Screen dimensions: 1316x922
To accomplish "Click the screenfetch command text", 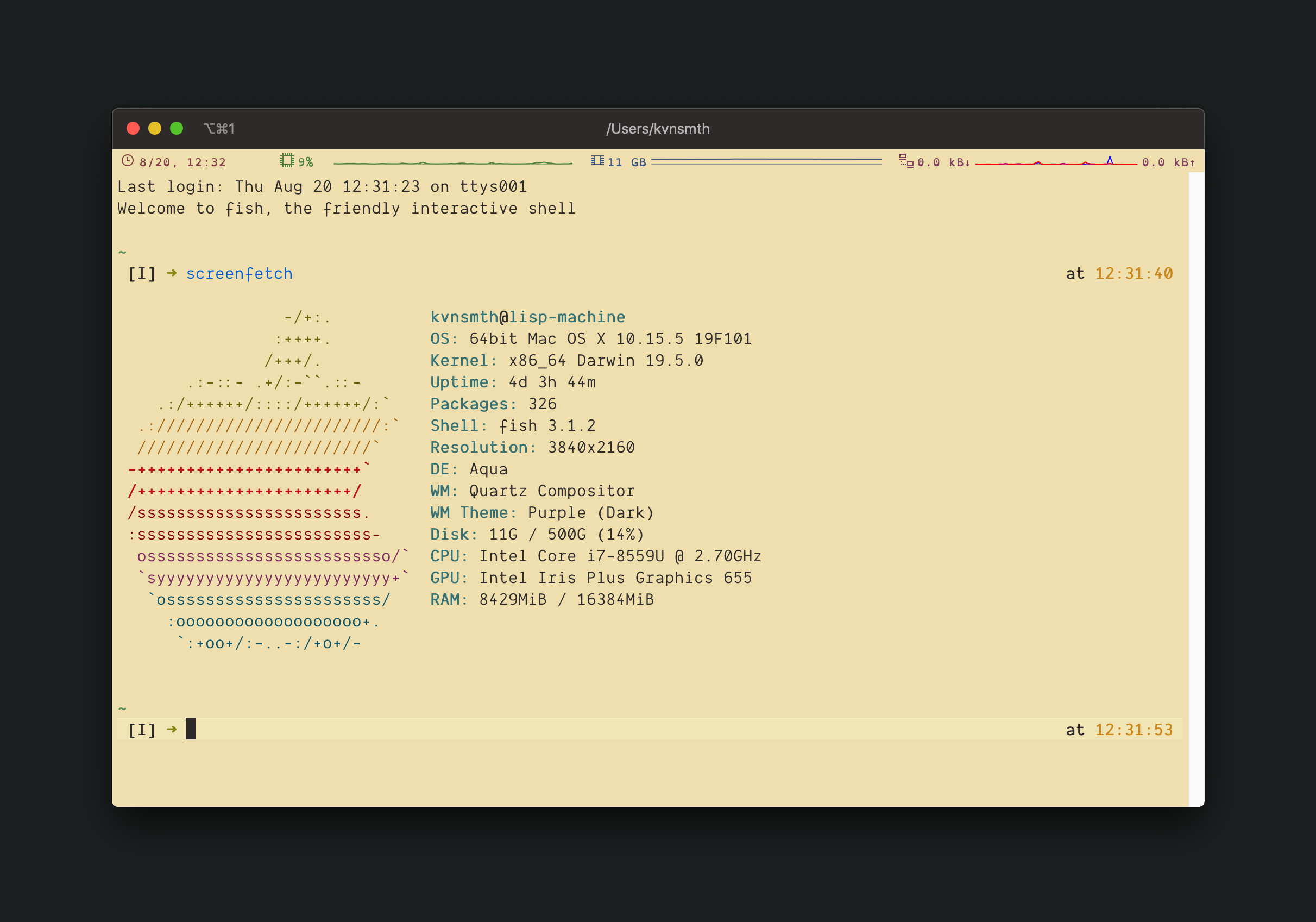I will pyautogui.click(x=239, y=273).
